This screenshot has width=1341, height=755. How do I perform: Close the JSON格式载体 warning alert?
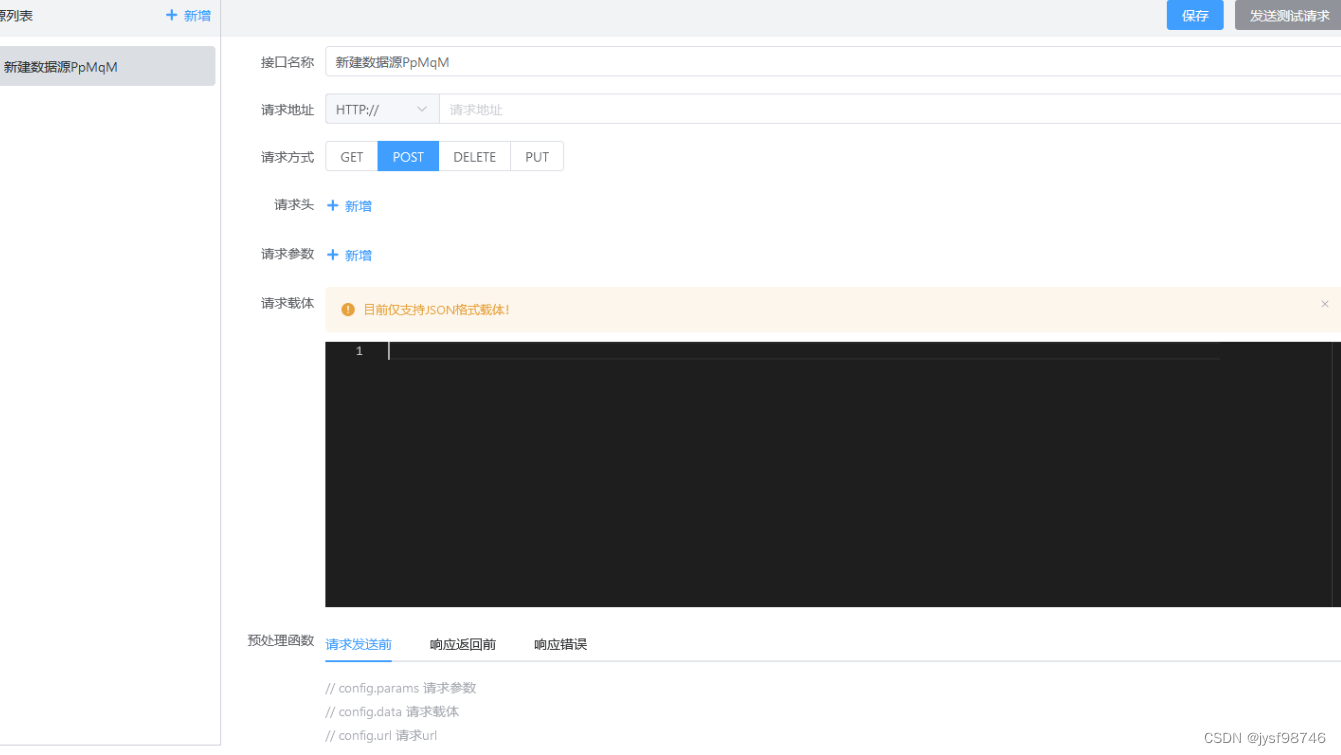(1325, 304)
